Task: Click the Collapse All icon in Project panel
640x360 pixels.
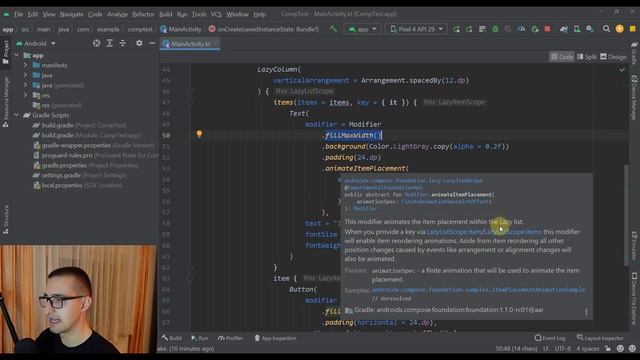Action: (122, 43)
